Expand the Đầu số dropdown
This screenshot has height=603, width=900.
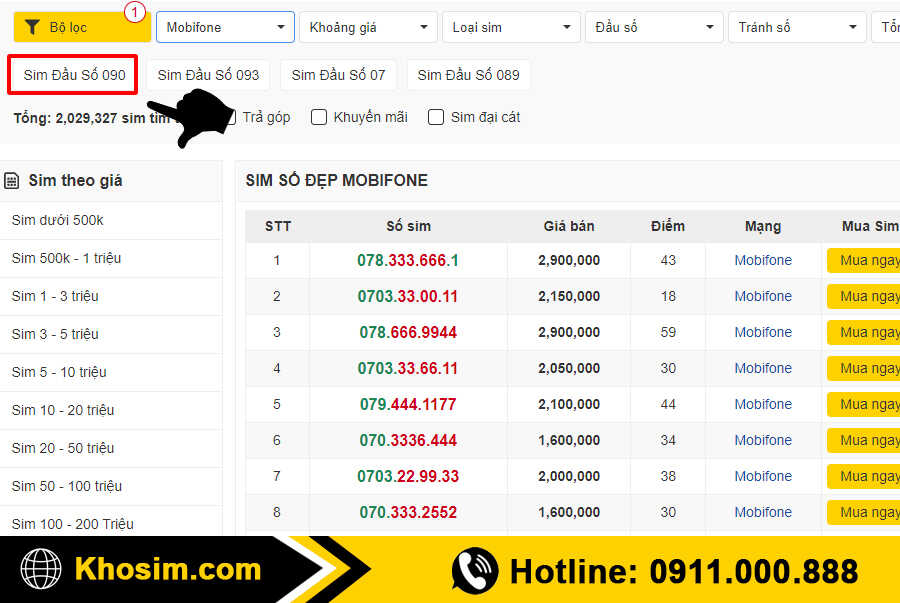tap(654, 27)
